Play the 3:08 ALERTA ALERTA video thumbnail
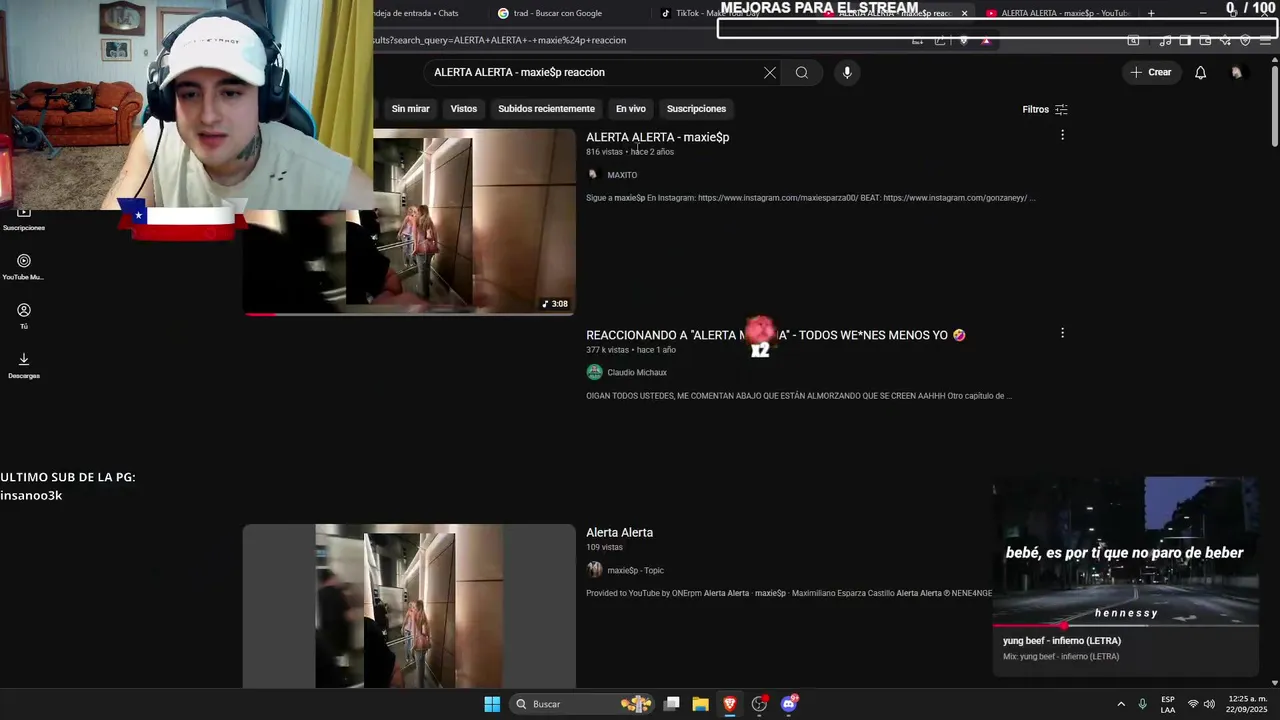 coord(409,221)
